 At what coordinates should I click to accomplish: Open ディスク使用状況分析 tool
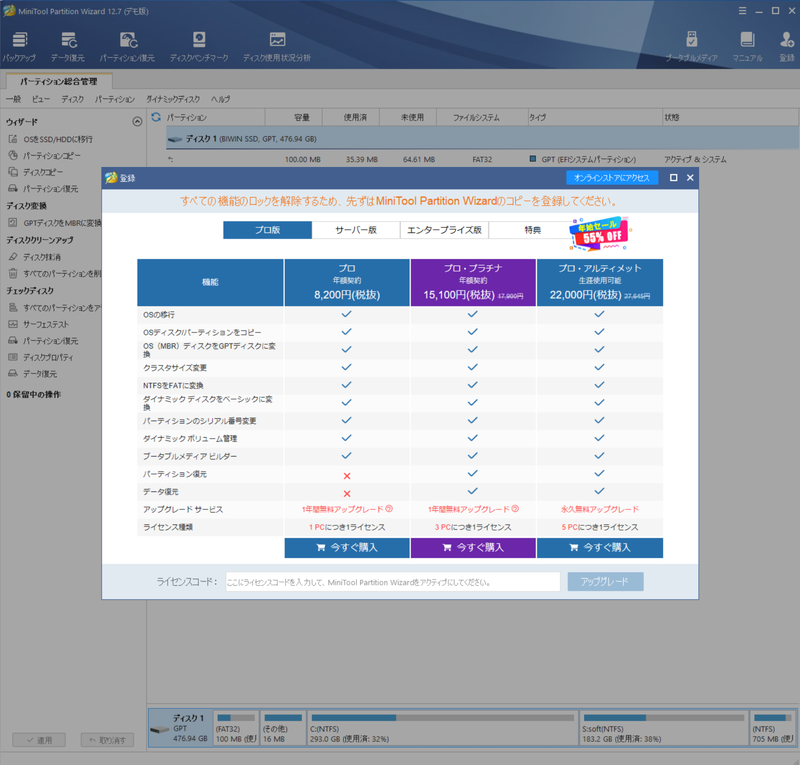coord(277,46)
